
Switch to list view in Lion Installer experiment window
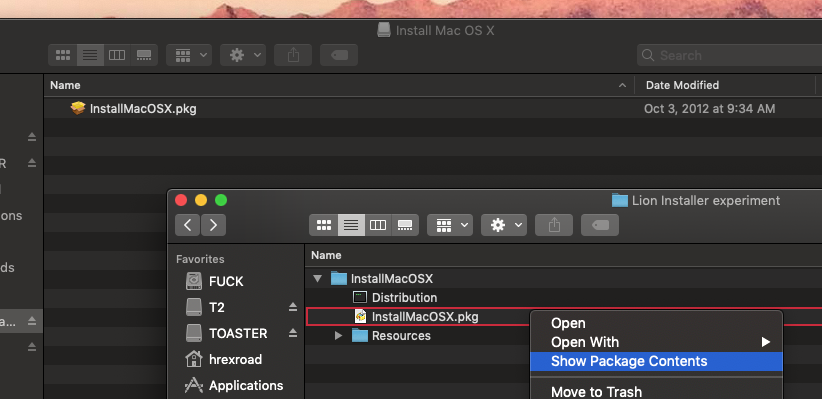point(351,225)
